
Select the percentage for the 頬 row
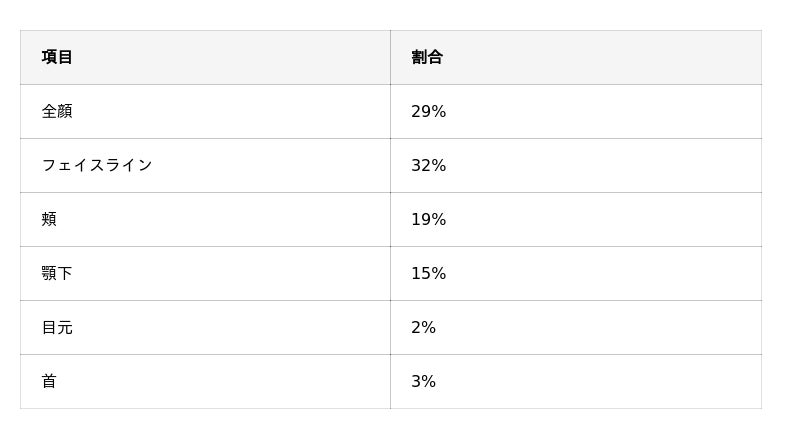(x=428, y=219)
